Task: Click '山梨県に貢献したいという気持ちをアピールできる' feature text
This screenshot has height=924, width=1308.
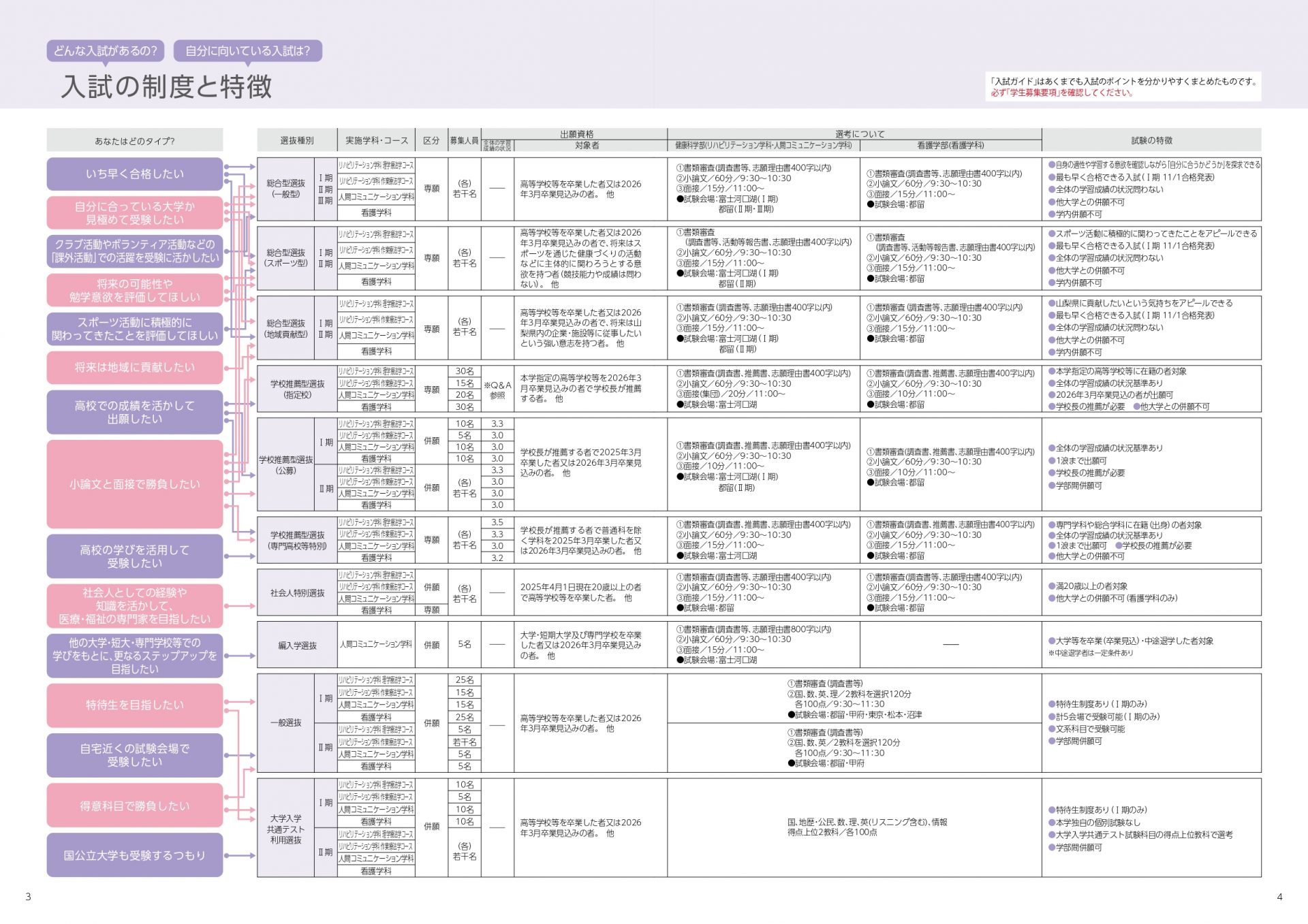Action: [1140, 303]
